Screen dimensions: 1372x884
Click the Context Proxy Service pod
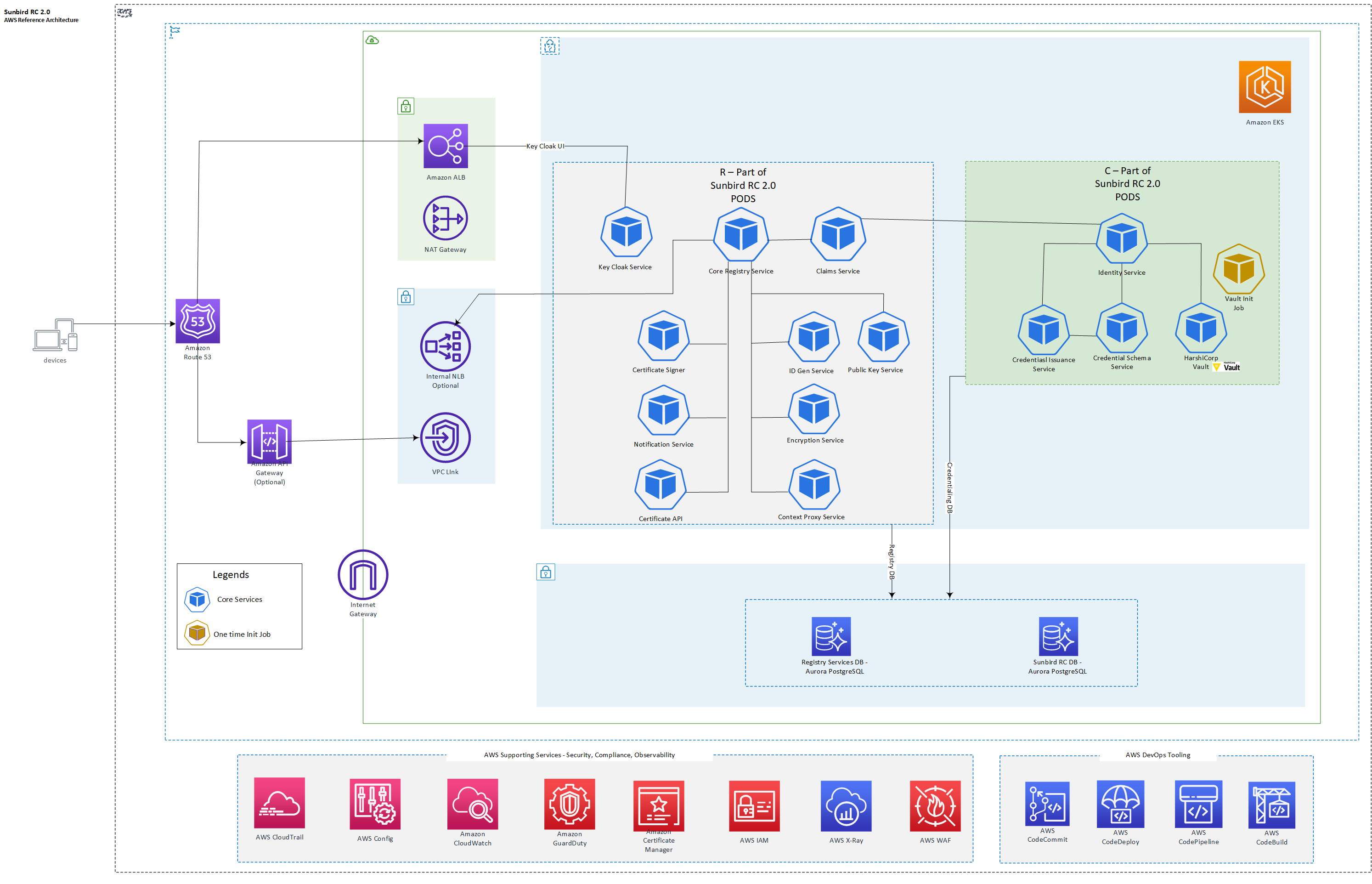tap(814, 484)
